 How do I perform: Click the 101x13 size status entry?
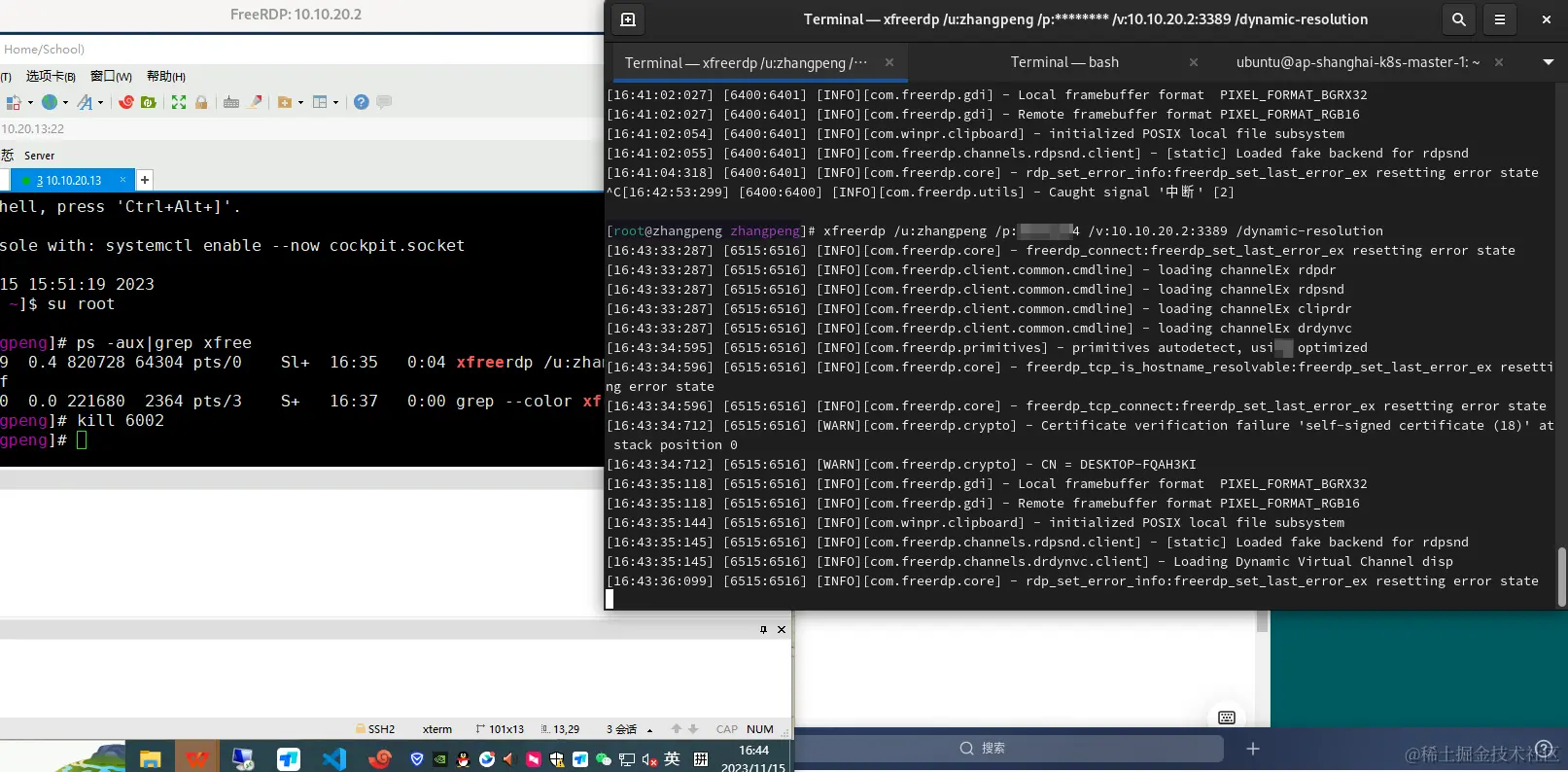500,729
